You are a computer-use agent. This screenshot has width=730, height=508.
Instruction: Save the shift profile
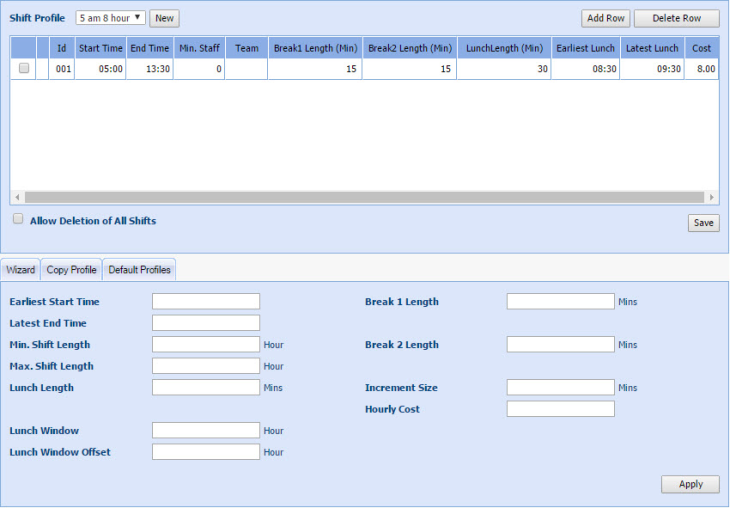pyautogui.click(x=703, y=223)
